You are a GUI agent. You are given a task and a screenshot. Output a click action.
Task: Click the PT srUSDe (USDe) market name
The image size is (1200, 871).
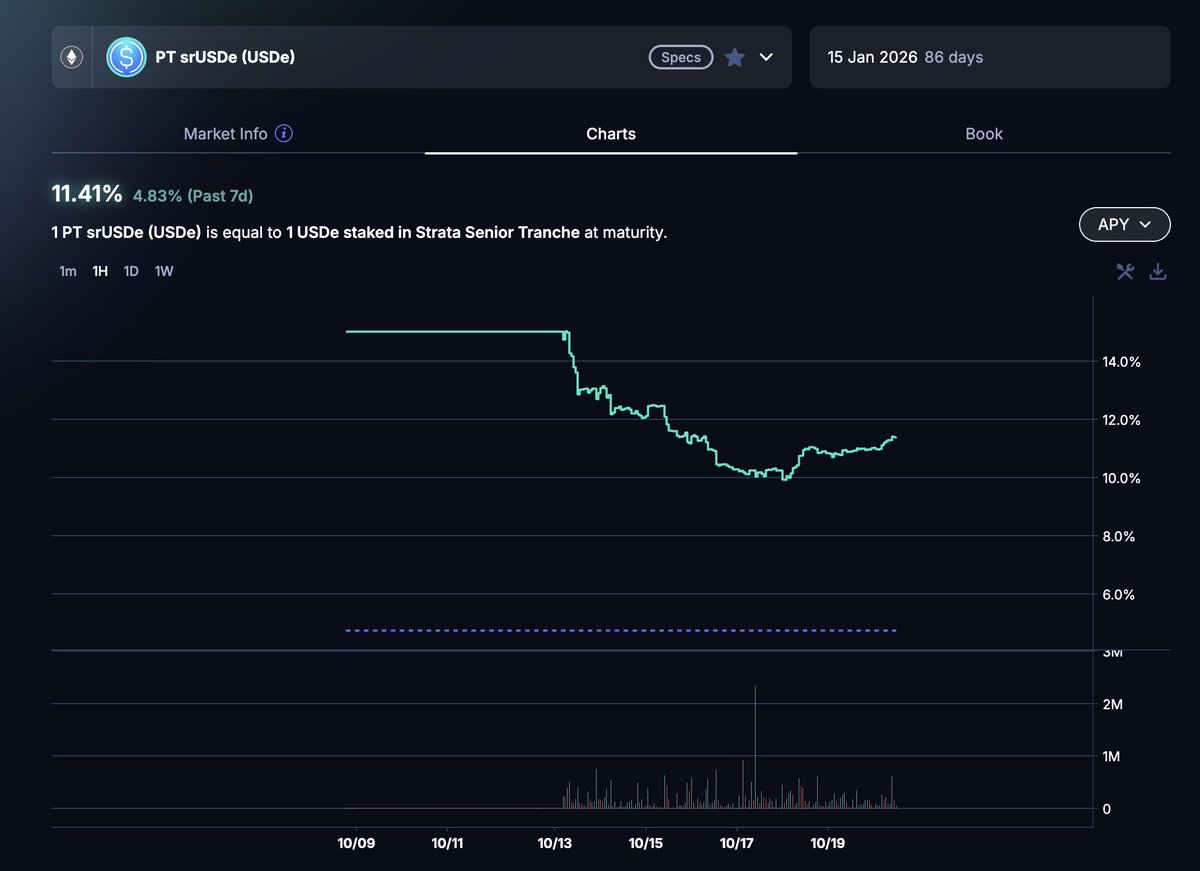pos(225,57)
